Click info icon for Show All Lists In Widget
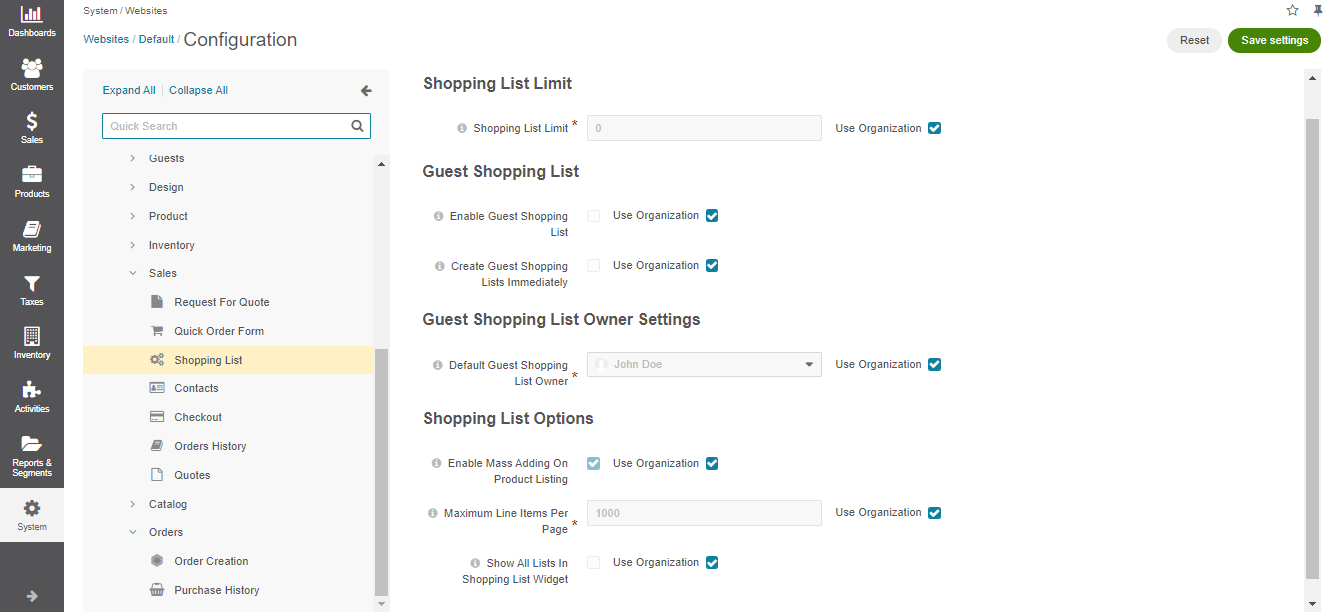This screenshot has width=1327, height=612. click(476, 563)
